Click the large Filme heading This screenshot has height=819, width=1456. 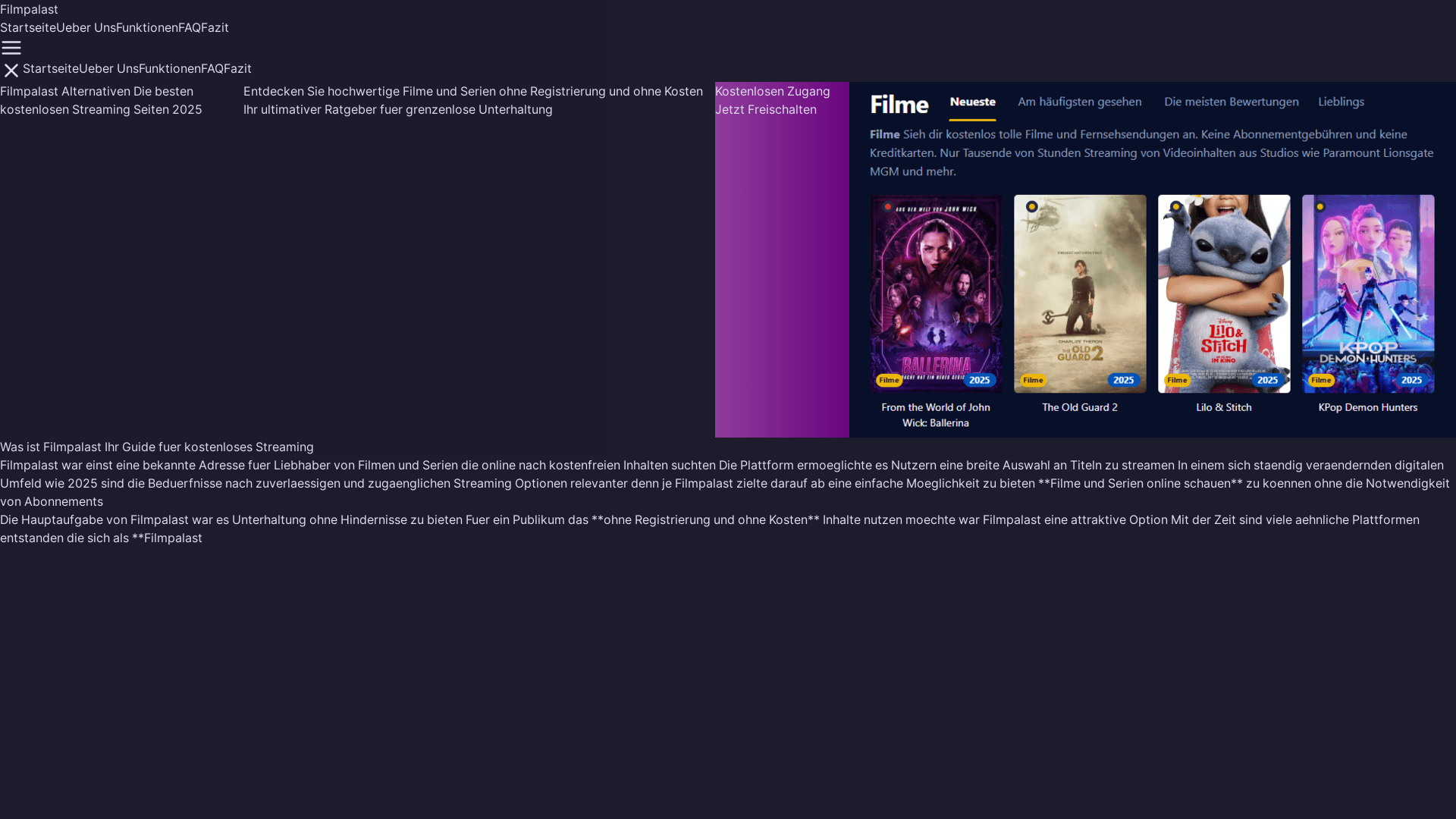pyautogui.click(x=899, y=104)
